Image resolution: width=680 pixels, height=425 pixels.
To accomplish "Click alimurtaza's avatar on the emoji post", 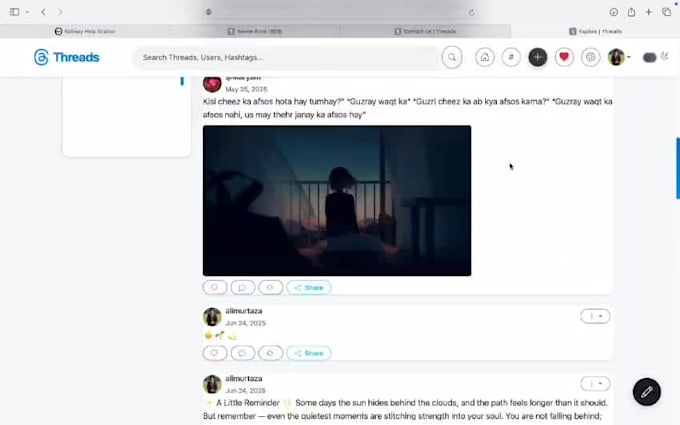I will [x=212, y=317].
